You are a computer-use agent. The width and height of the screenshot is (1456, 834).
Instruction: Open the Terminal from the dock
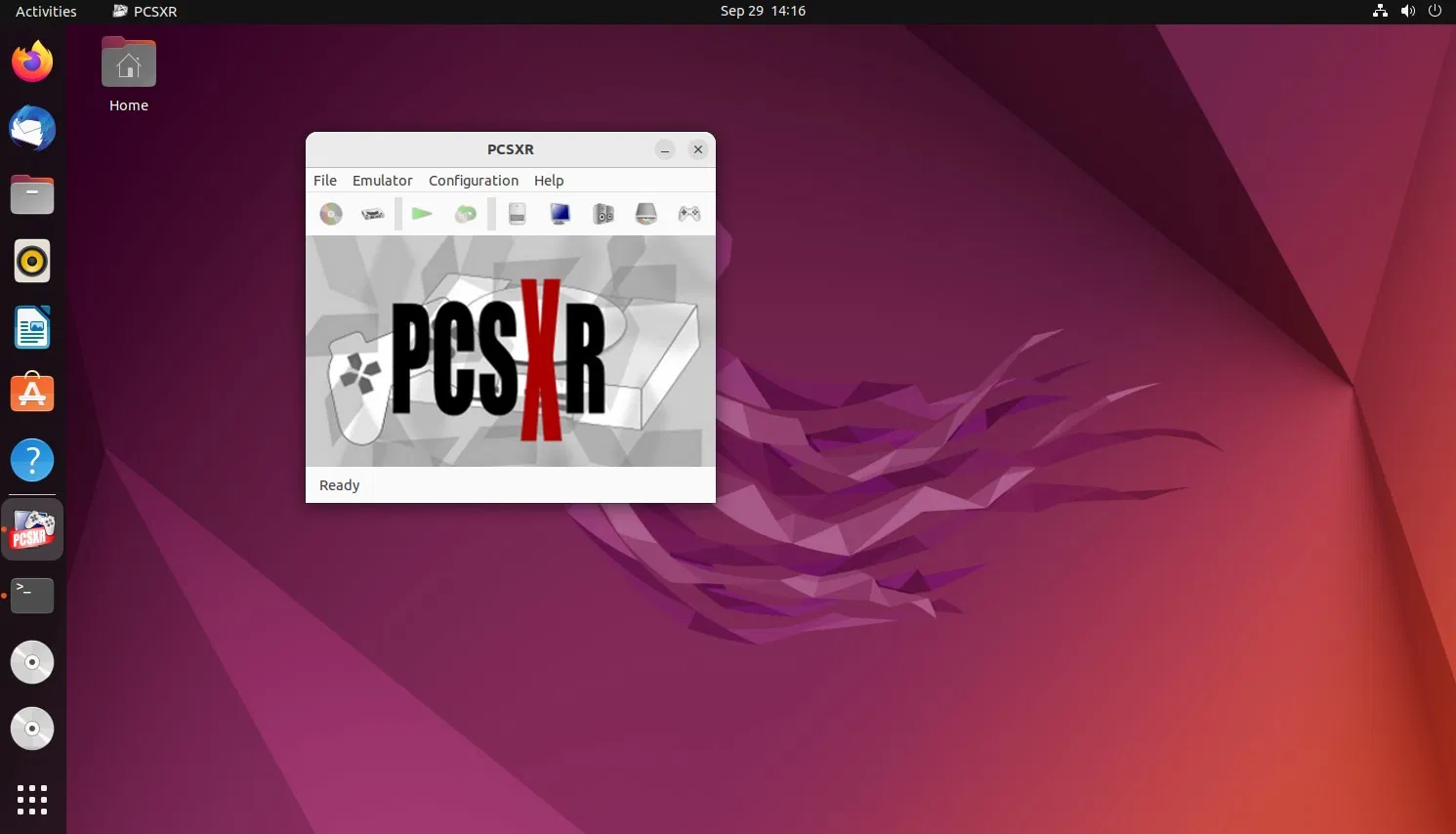coord(32,596)
